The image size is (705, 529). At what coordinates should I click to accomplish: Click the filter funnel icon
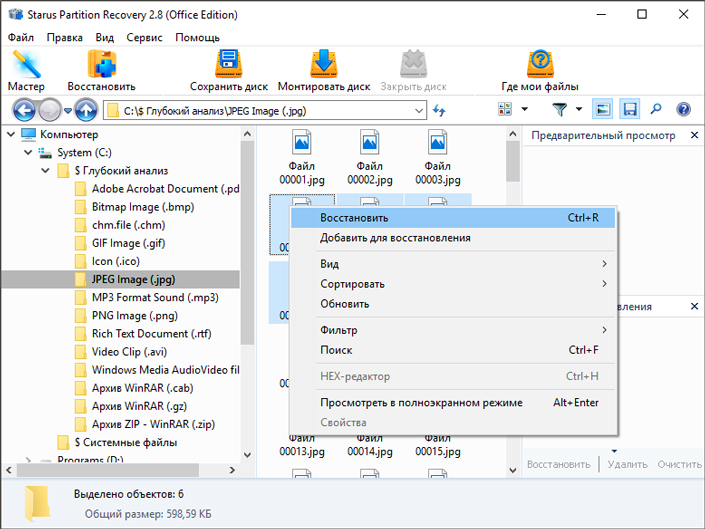559,109
